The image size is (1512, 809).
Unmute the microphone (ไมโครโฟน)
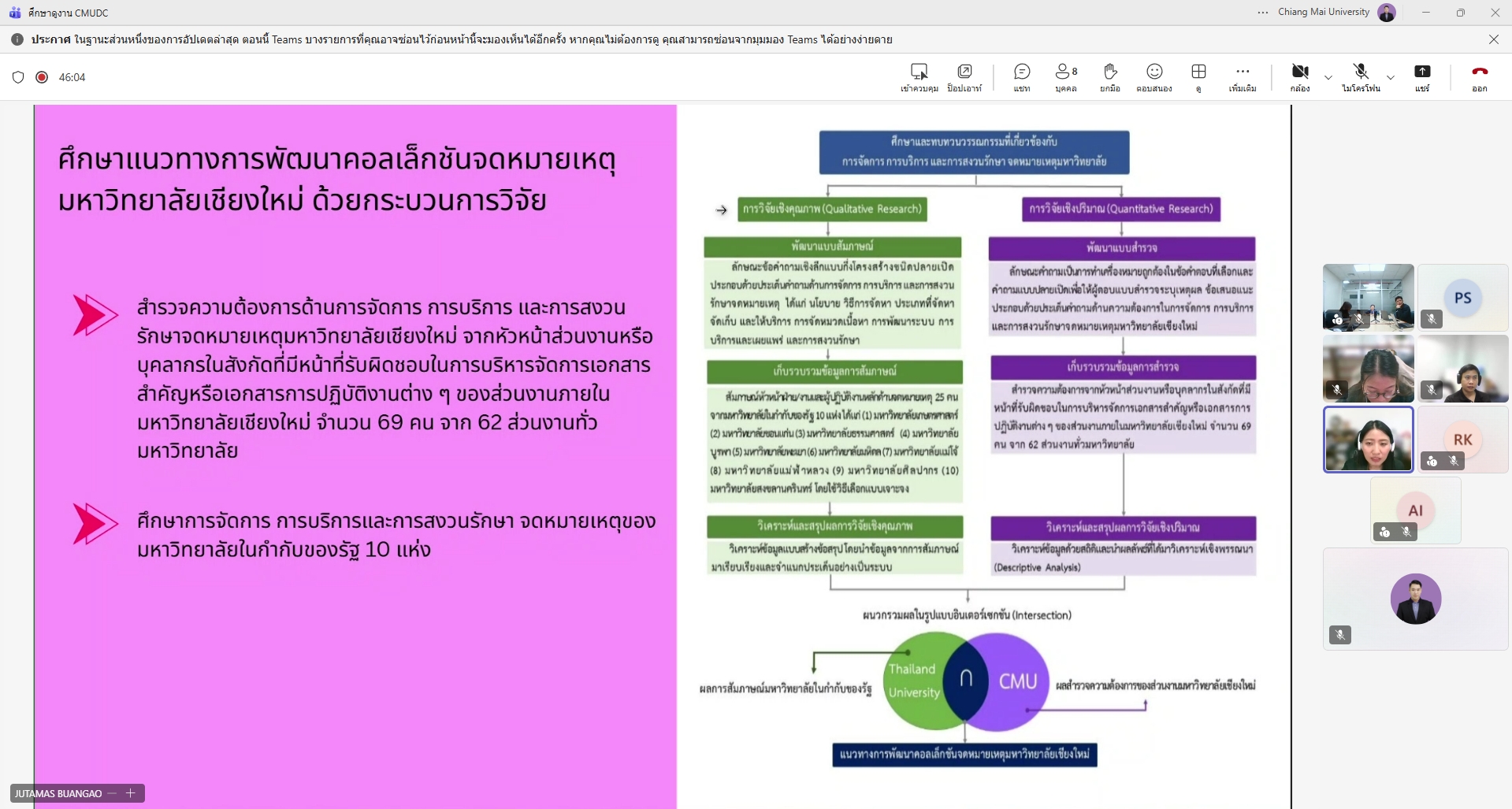coord(1361,77)
